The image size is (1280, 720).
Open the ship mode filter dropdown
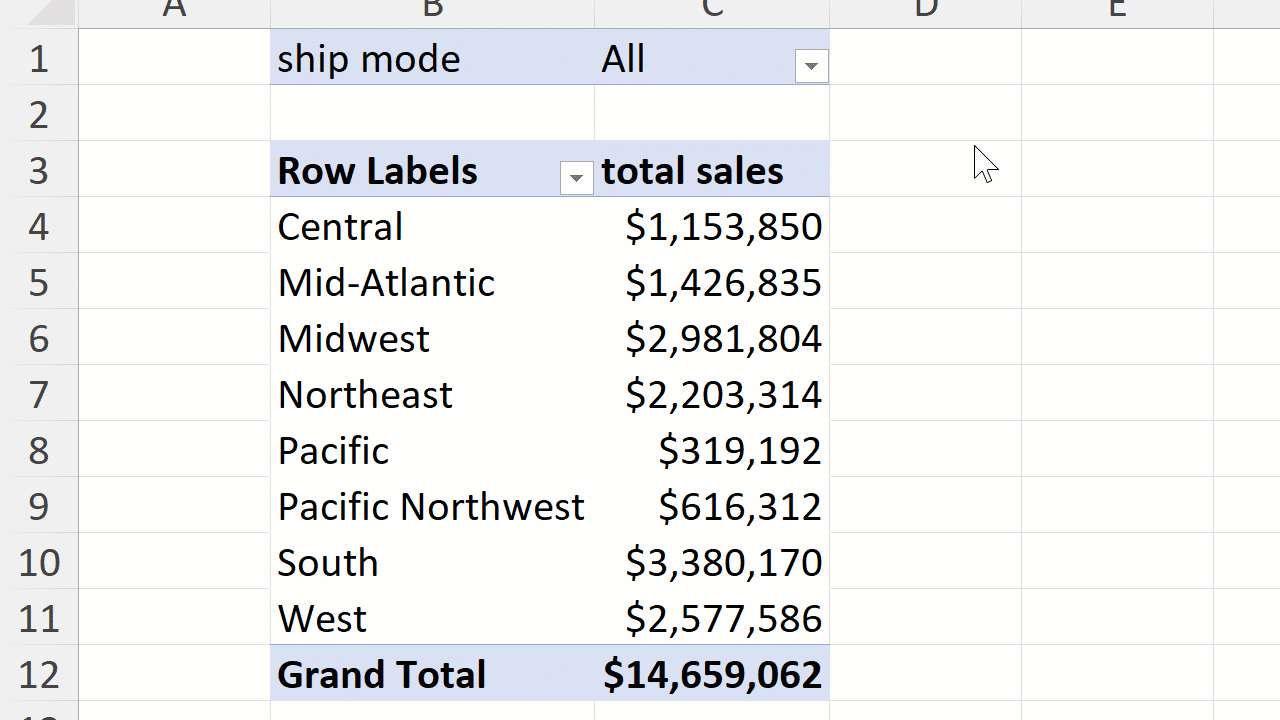[811, 67]
